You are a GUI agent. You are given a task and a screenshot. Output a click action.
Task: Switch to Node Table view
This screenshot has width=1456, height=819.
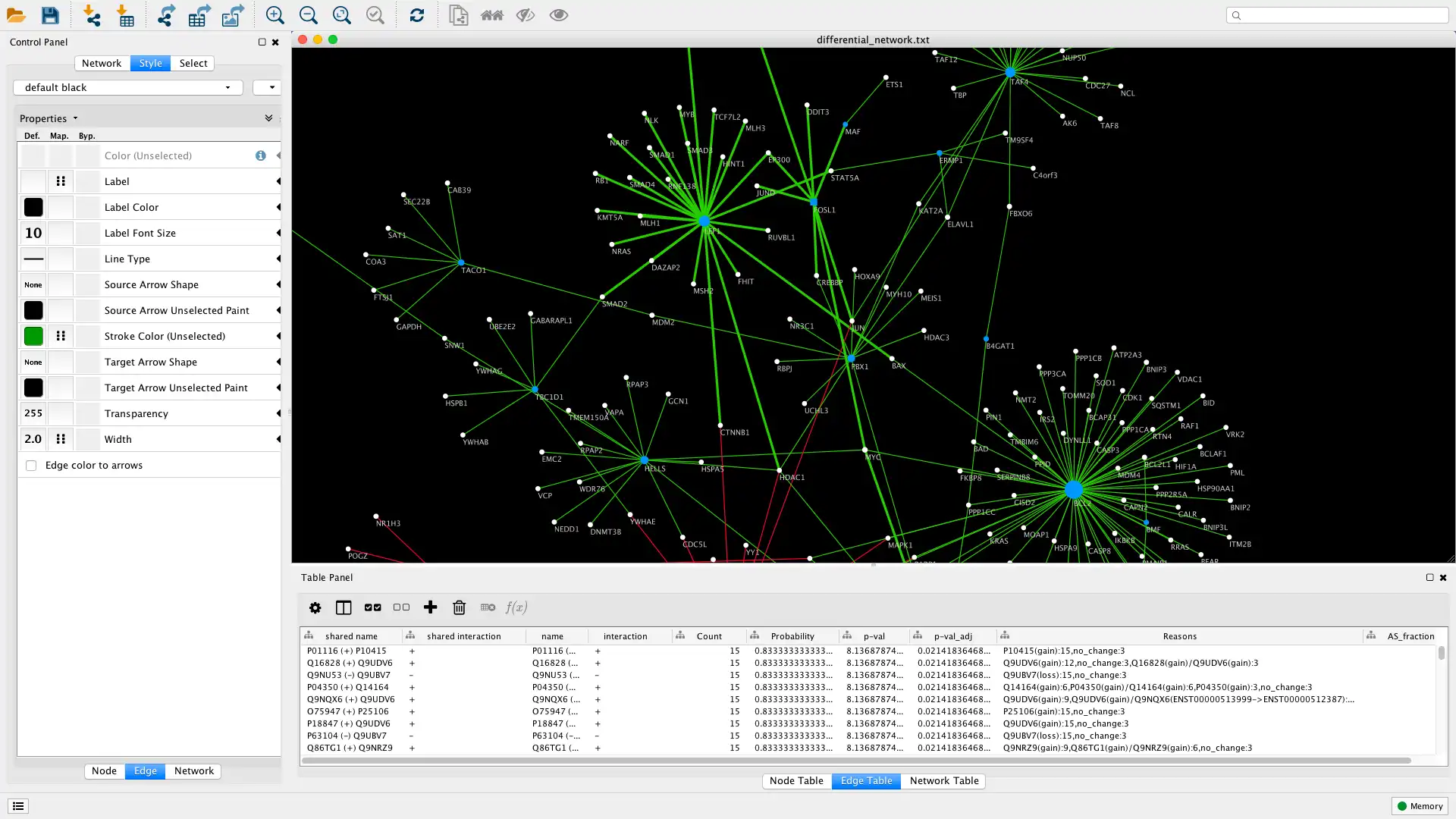tap(797, 781)
